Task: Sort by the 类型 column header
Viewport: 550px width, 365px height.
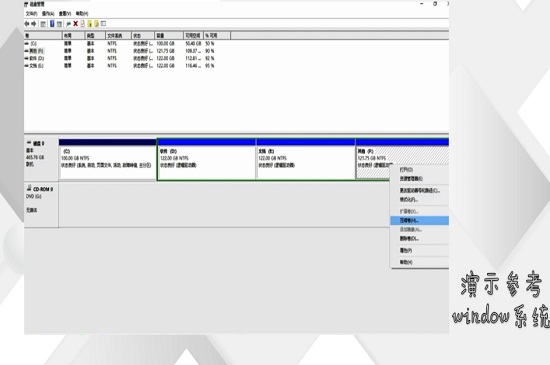Action: point(95,35)
